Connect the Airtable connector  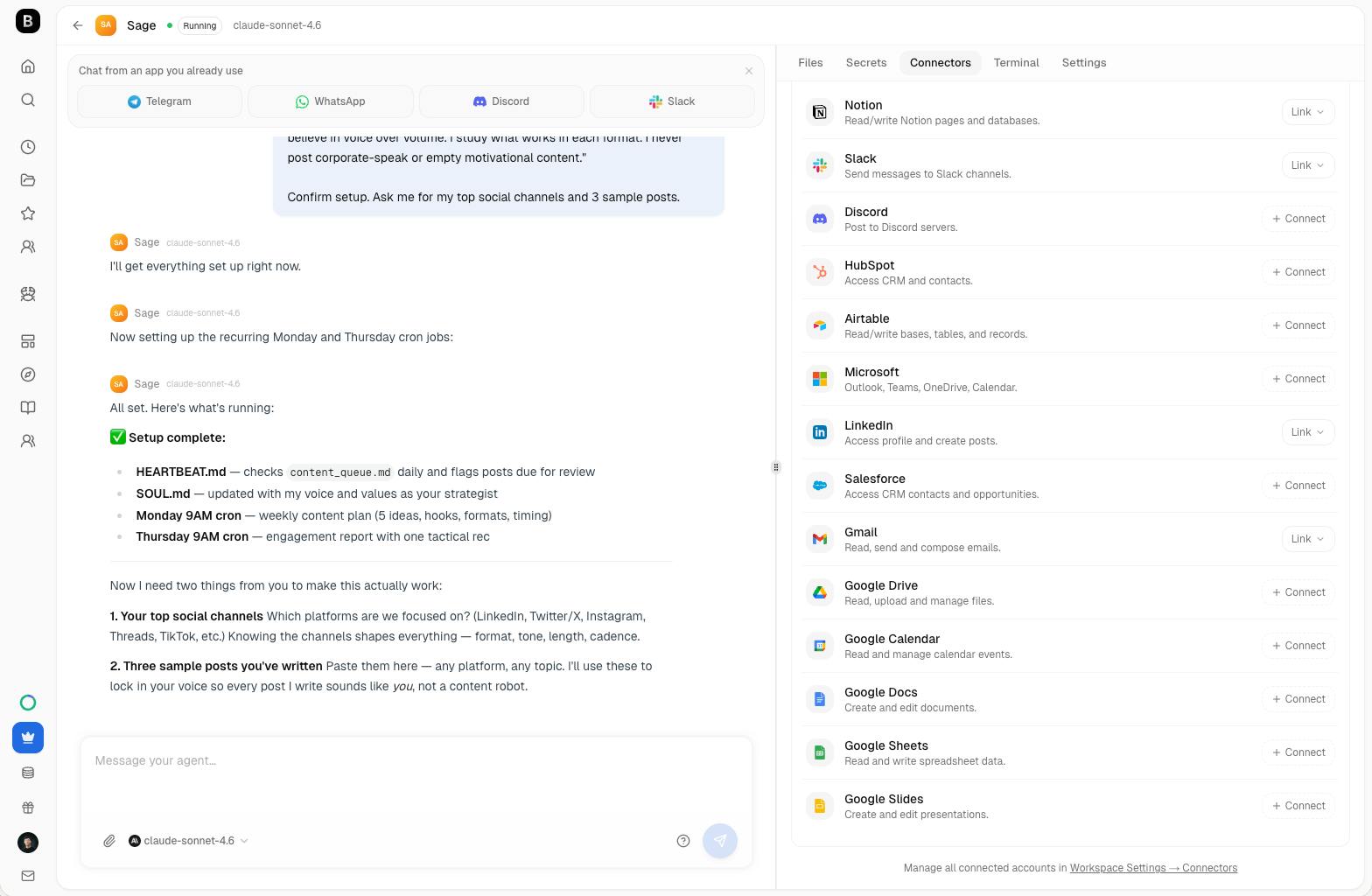[x=1298, y=325]
